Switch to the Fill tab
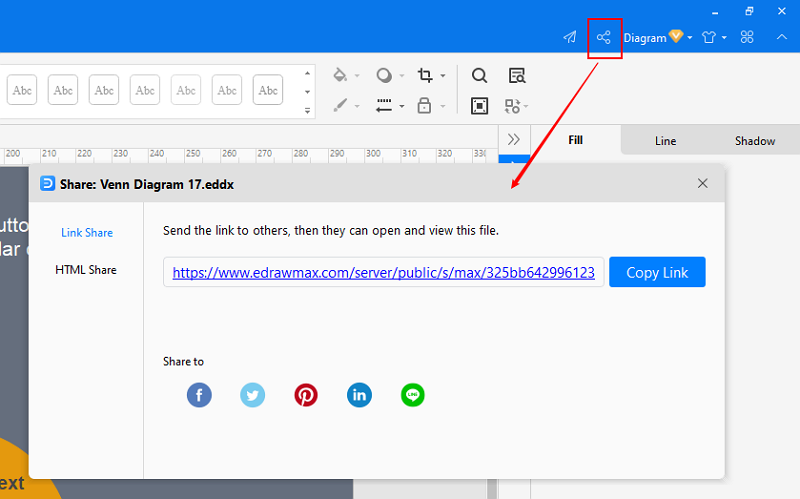 click(x=576, y=140)
